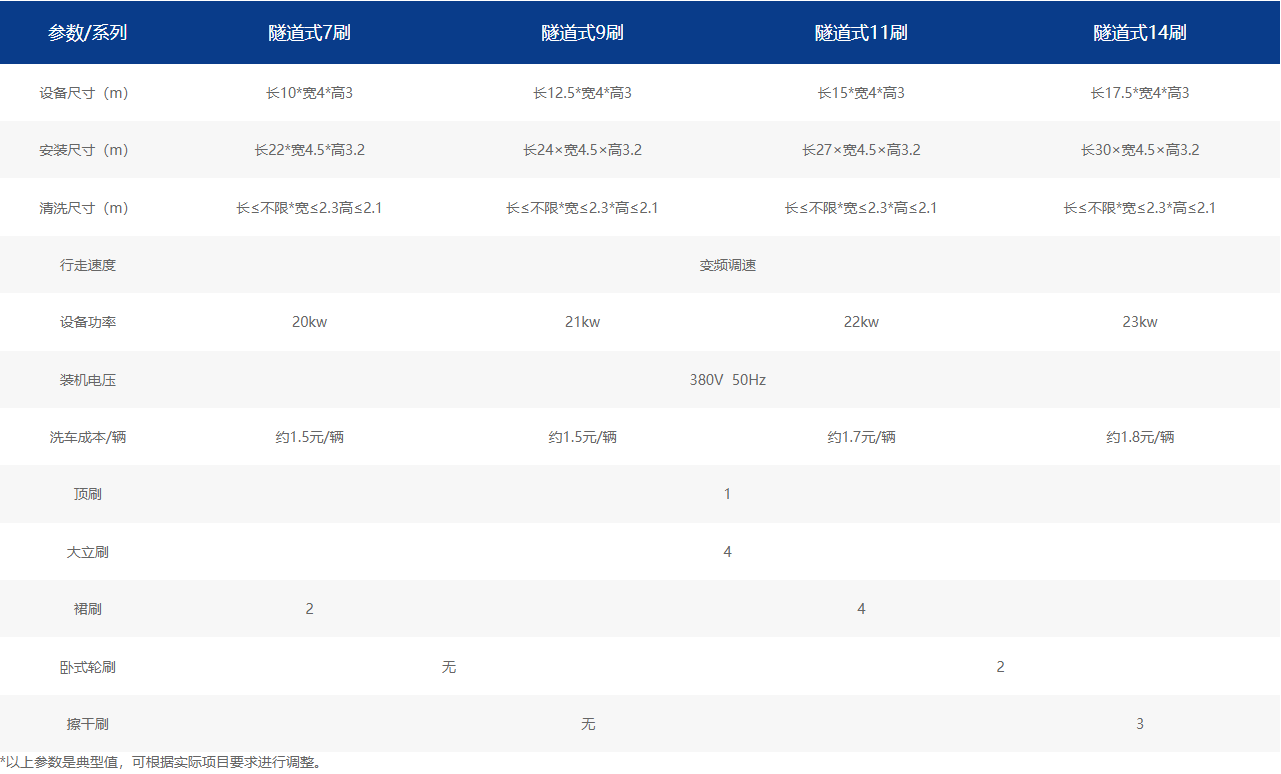
Task: Select the "隧道式9刷" column header
Action: [582, 33]
